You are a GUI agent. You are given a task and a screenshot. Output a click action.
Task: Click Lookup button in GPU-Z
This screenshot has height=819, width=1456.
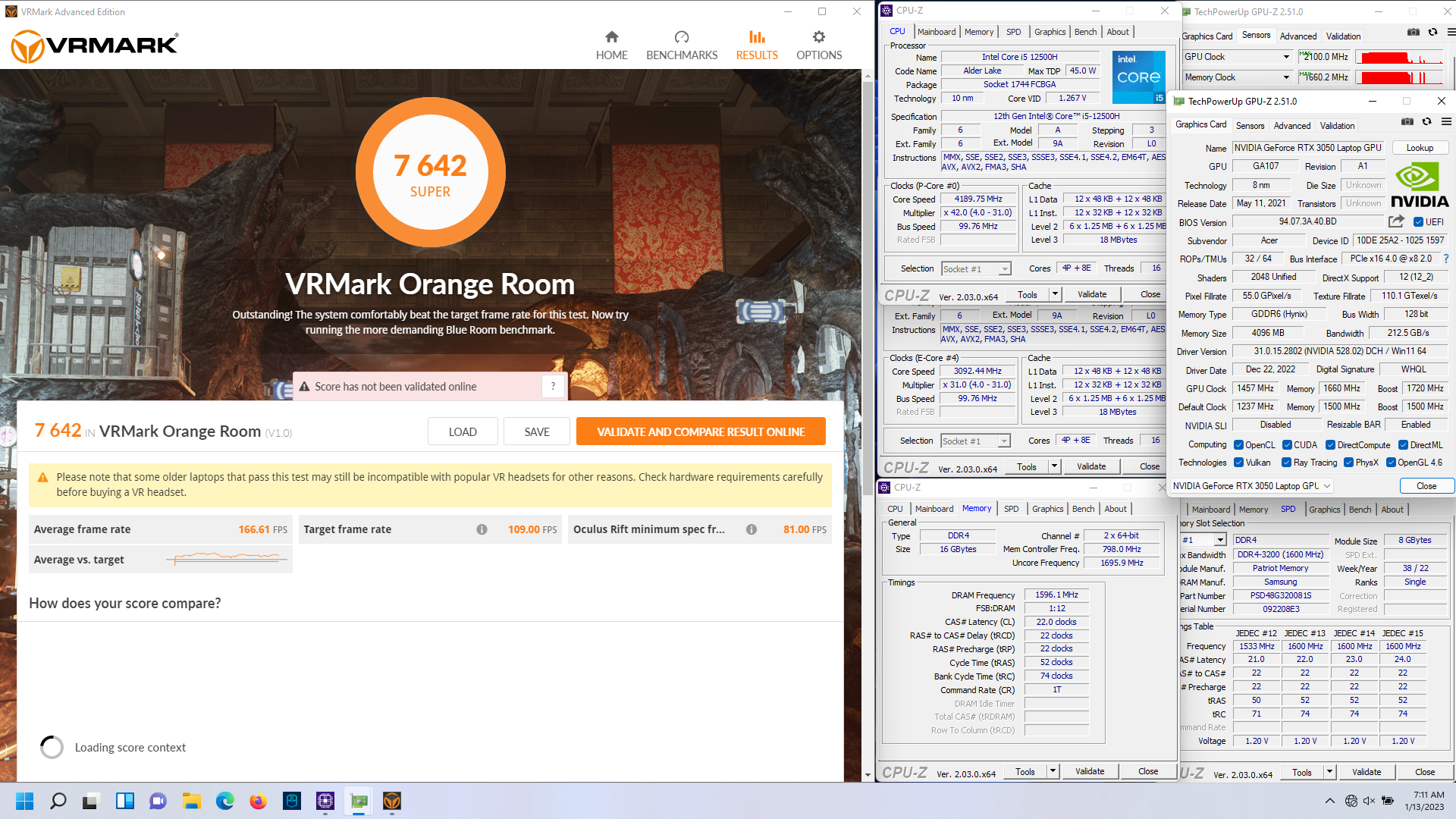(1420, 148)
